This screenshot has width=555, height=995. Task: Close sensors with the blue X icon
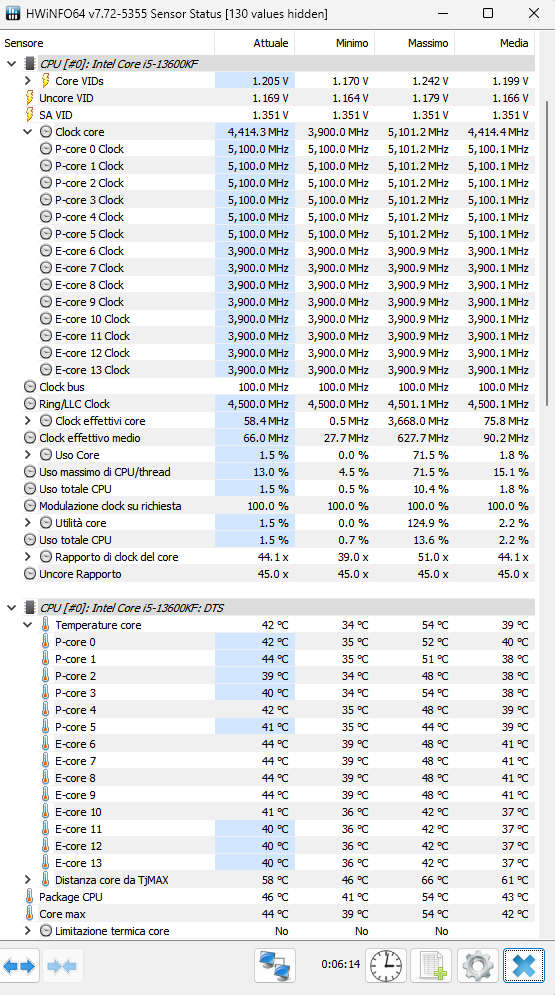point(524,966)
